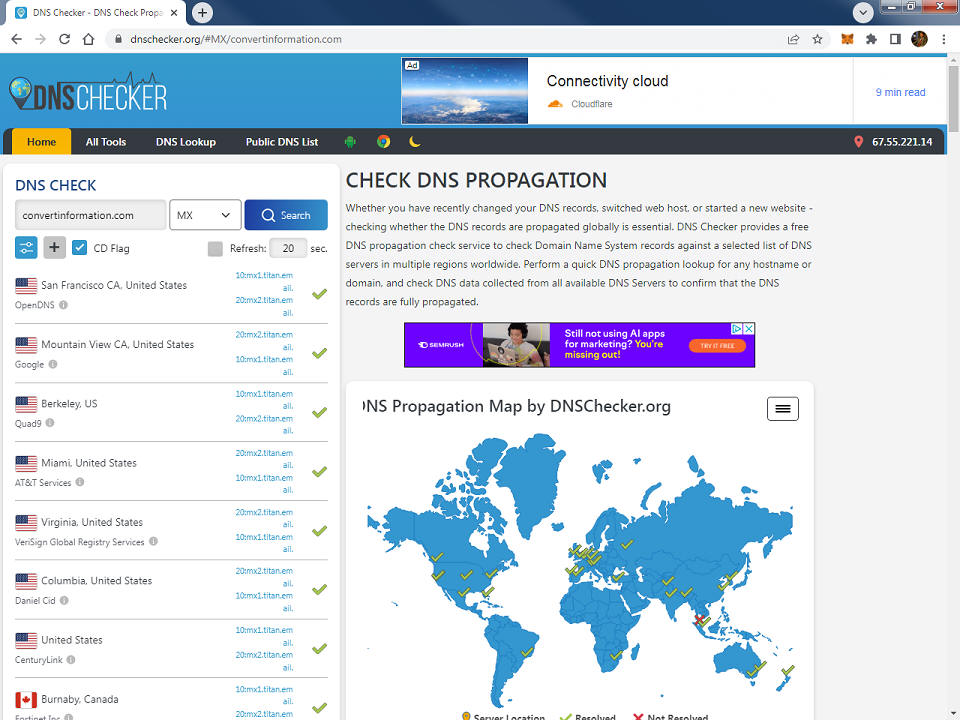
Task: Select San Francisco CA, United States row
Action: pos(171,294)
